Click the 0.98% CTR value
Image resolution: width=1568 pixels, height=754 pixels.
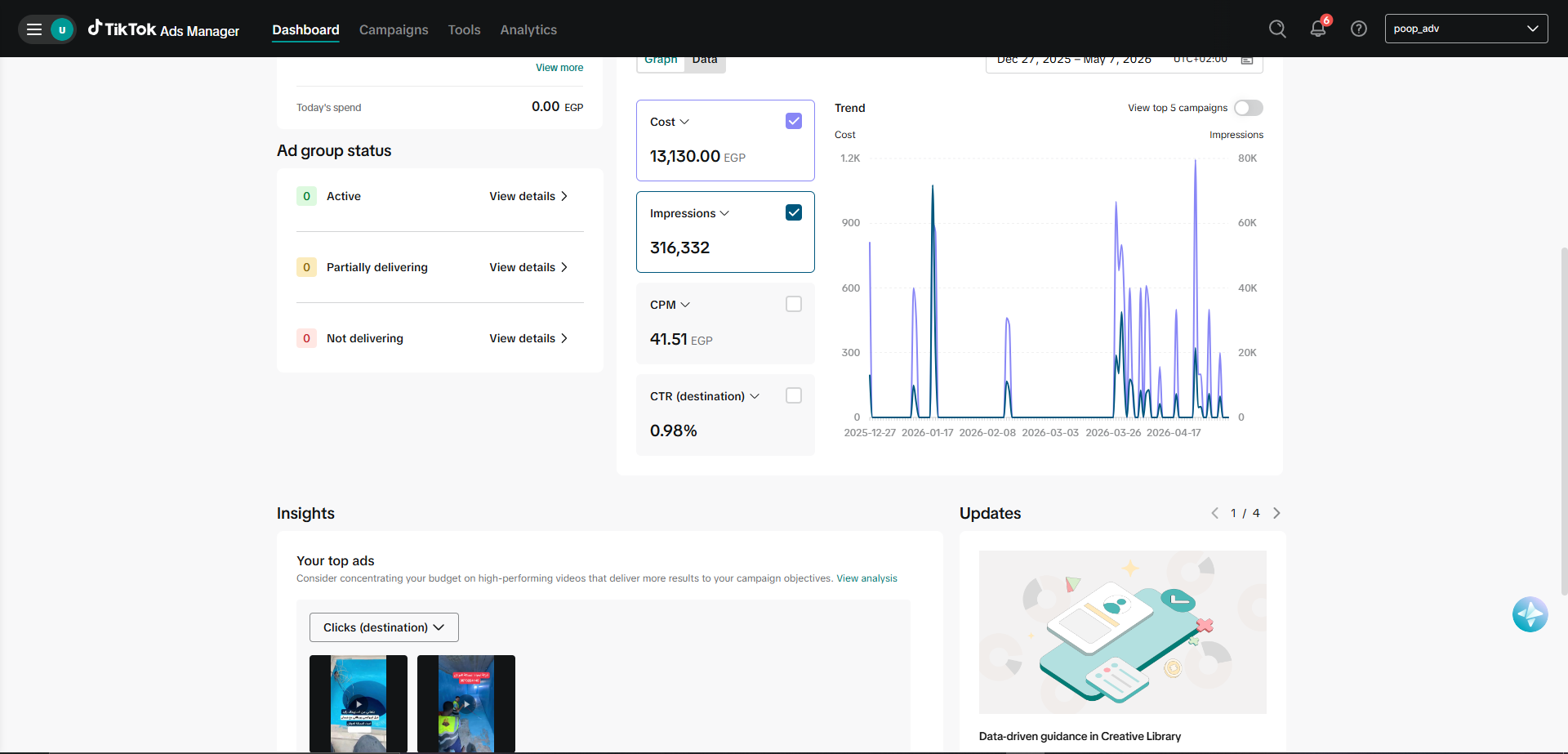pyautogui.click(x=674, y=431)
